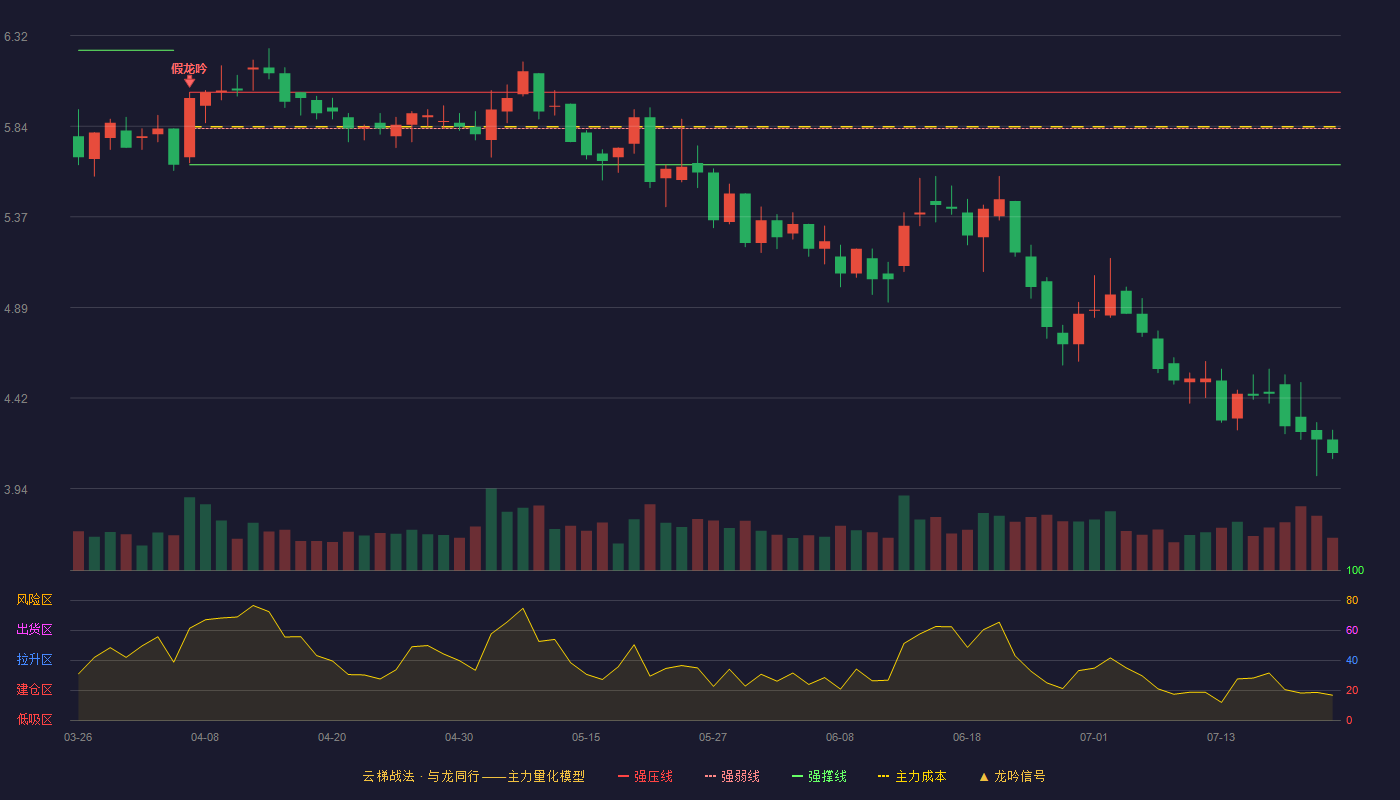Screen dimensions: 1400x800
Task: Click the 假龙吟 label text
Action: click(x=189, y=68)
